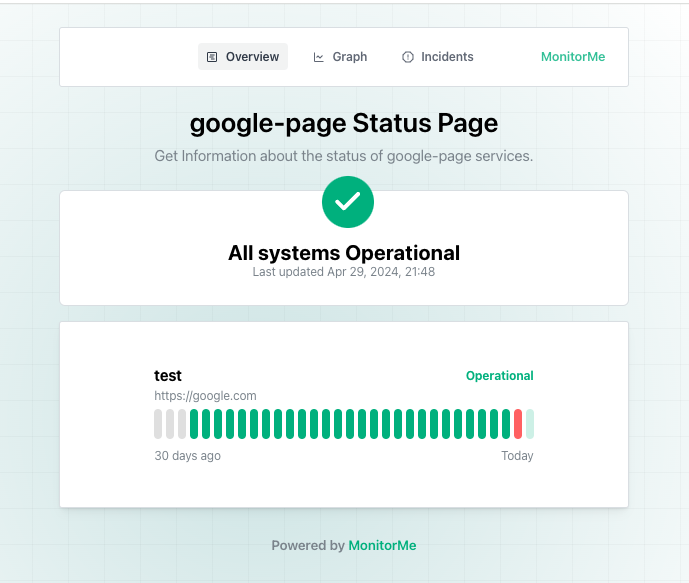Open the MonitorMe header link
Viewport: 689px width, 583px height.
[x=573, y=57]
